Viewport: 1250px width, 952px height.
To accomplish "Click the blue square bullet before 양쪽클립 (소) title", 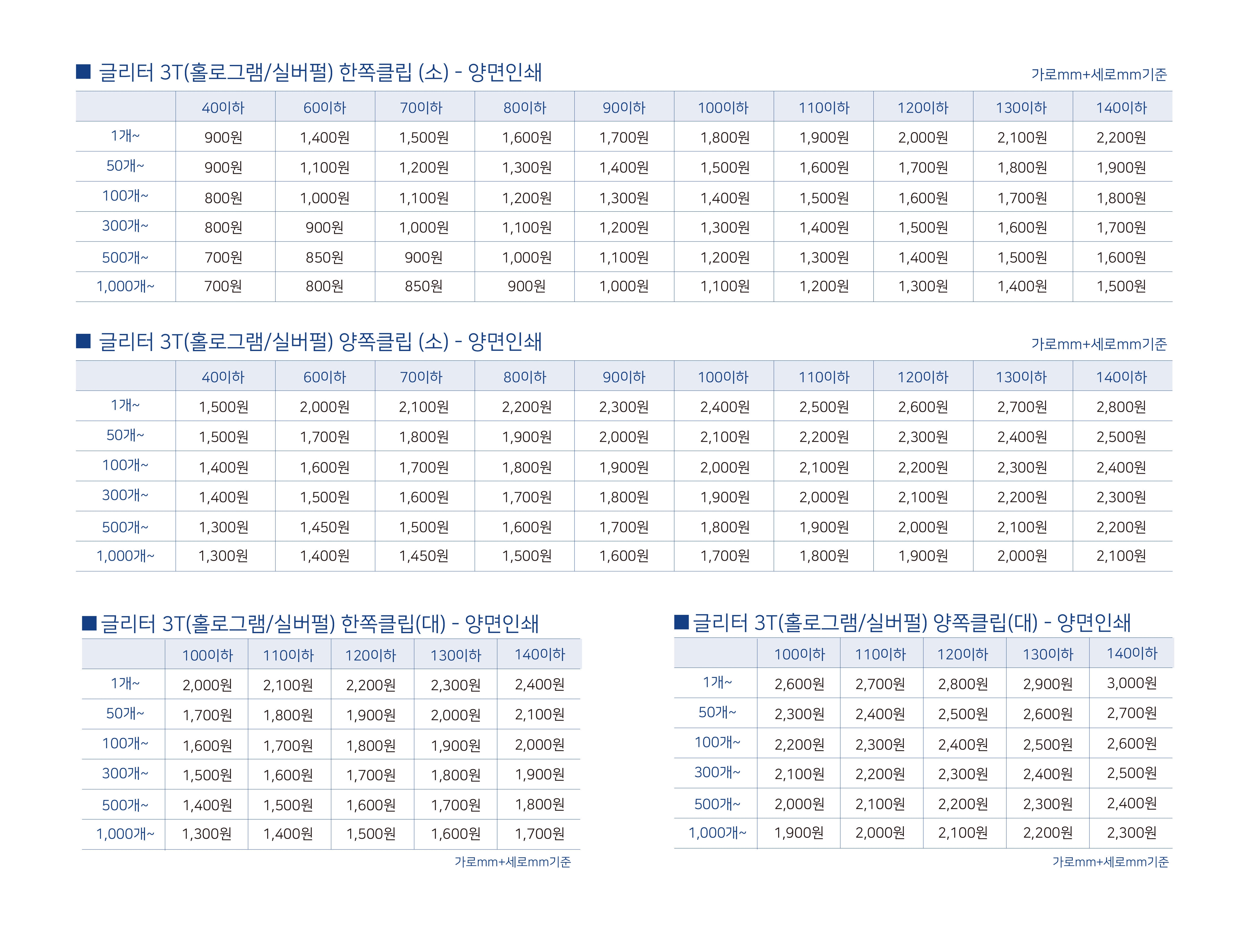I will [x=83, y=340].
